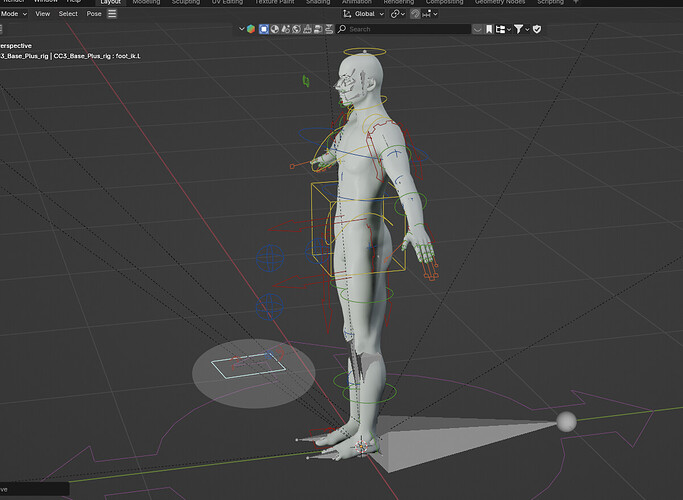The height and width of the screenshot is (500, 683).
Task: Click the bookmark icon
Action: pos(489,29)
